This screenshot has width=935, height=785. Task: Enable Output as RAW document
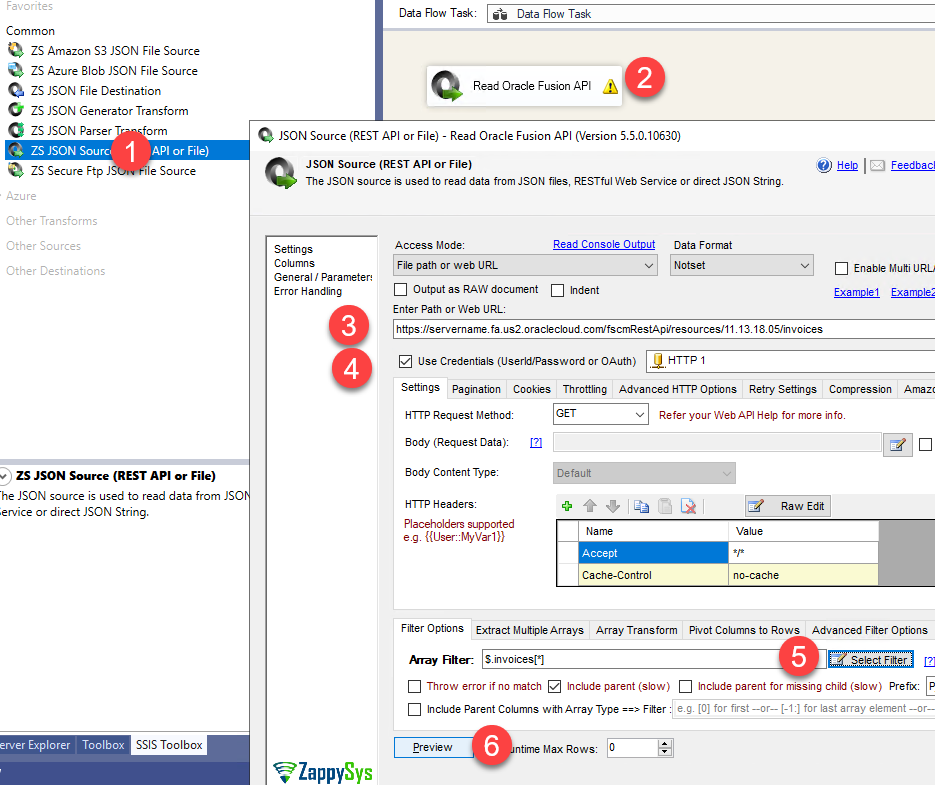click(401, 290)
